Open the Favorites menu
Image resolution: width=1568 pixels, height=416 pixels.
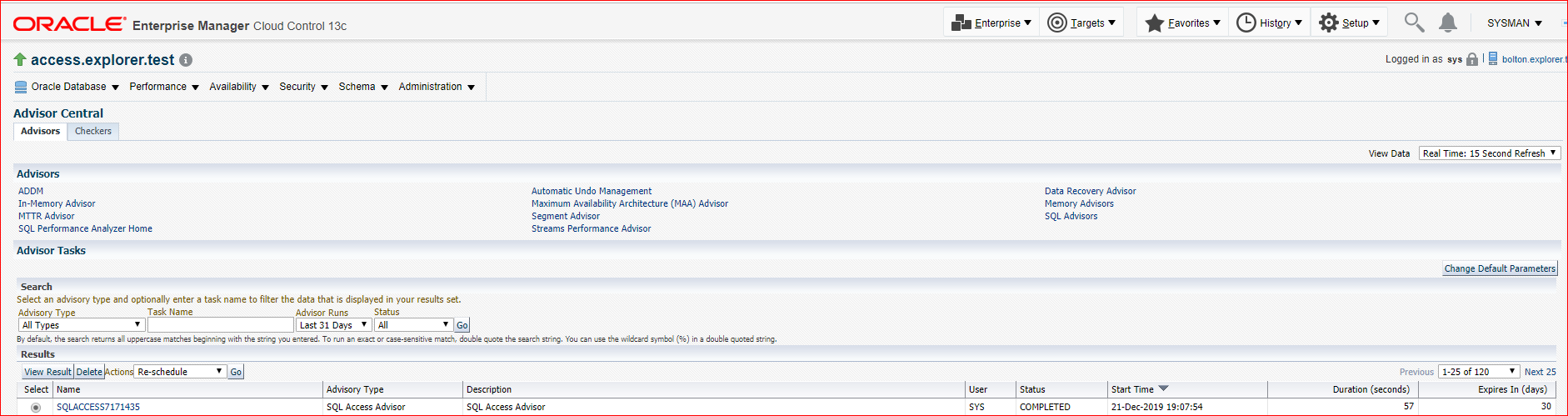(x=1182, y=23)
